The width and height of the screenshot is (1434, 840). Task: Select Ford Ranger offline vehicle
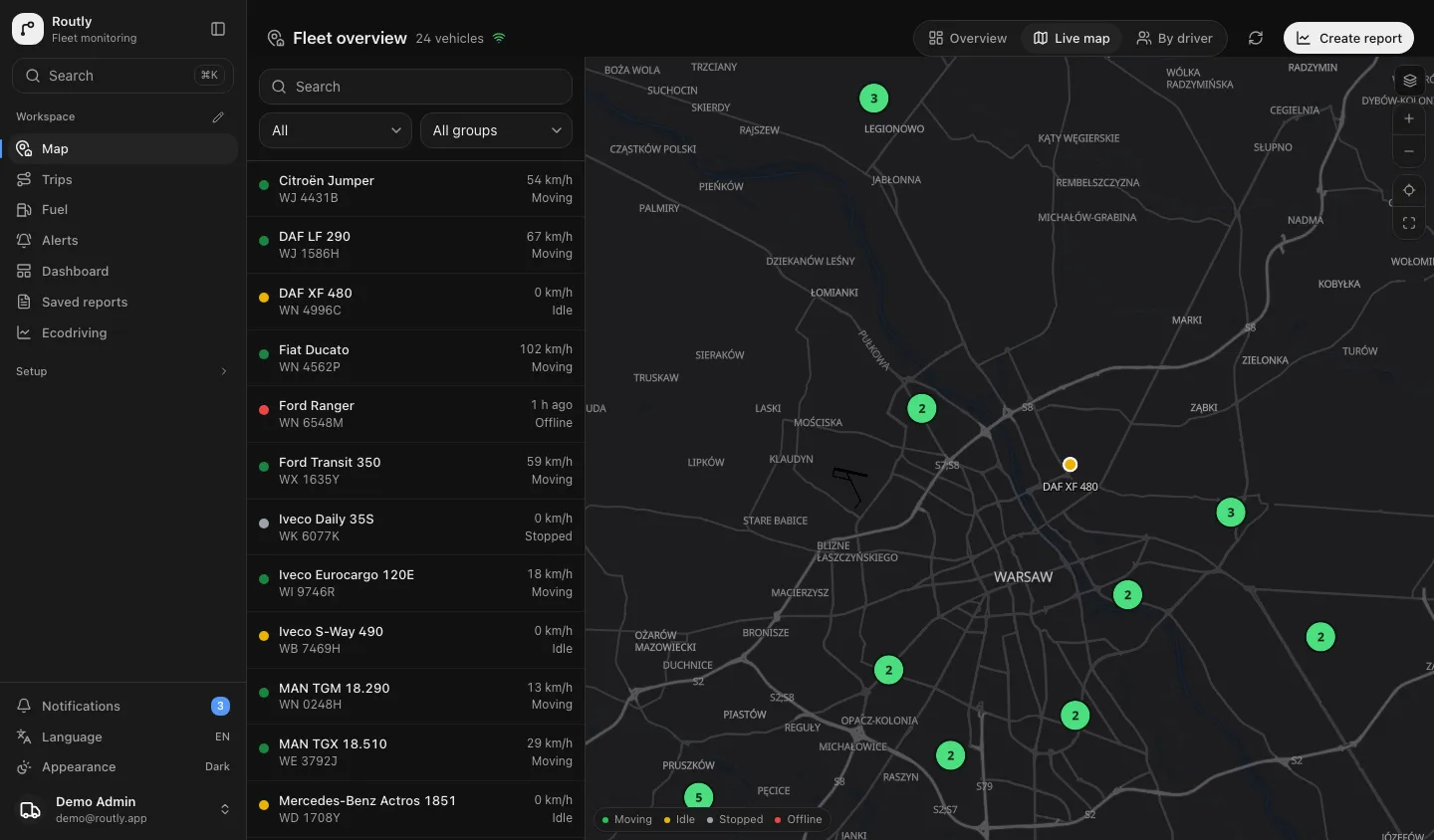(x=415, y=414)
